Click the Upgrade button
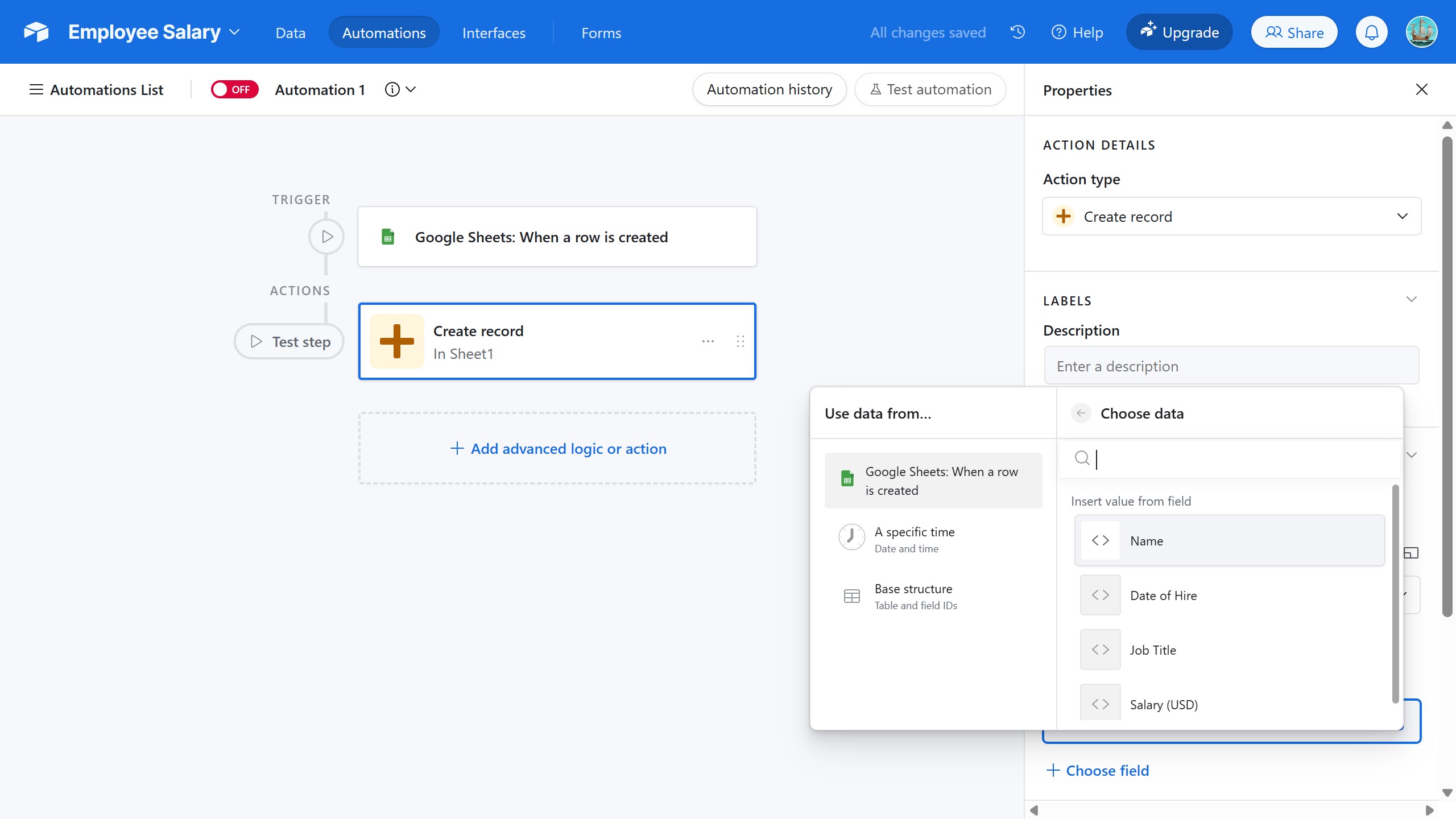Screen dimensions: 1456x819 tap(1180, 32)
